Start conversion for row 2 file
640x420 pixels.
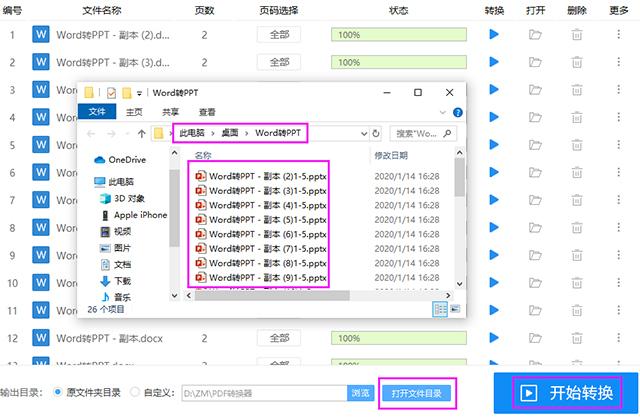494,62
